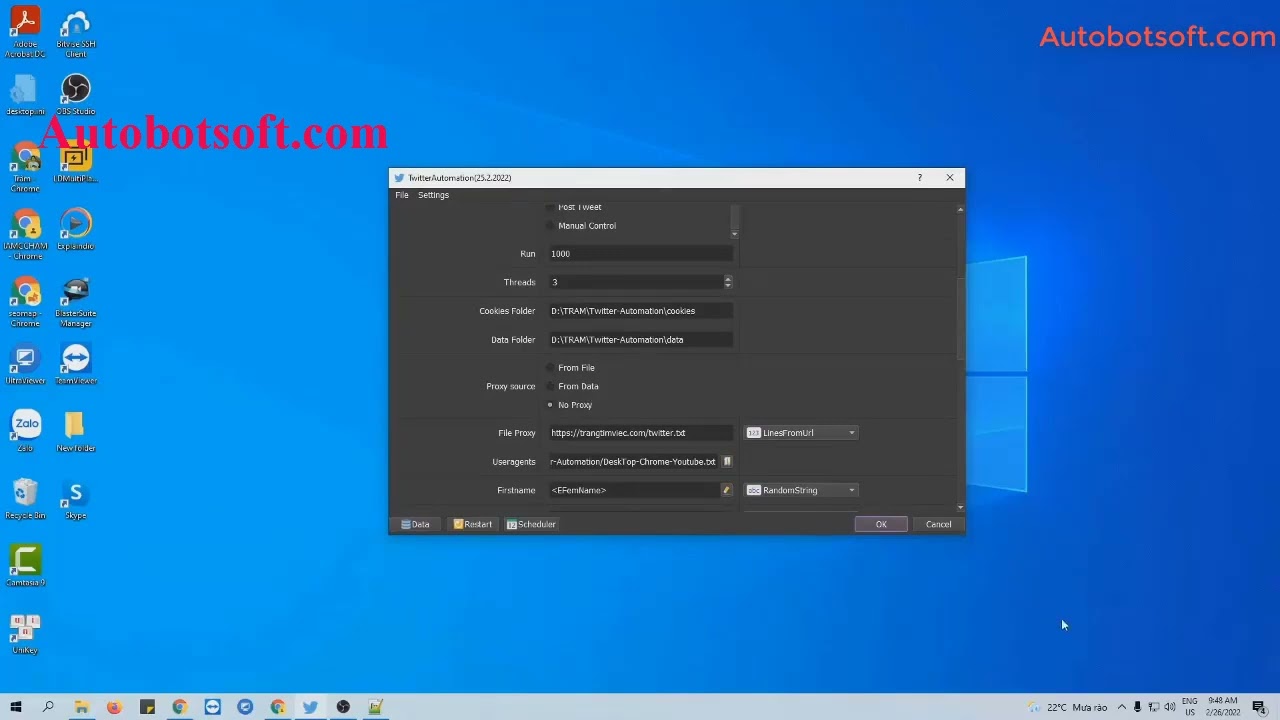Click the Cancel button
The width and height of the screenshot is (1280, 720).
pos(938,524)
